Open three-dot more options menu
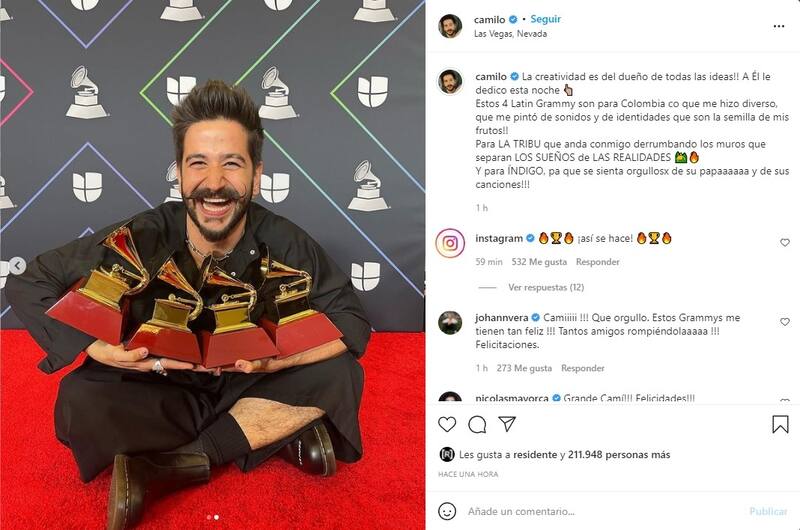The width and height of the screenshot is (800, 530). [779, 26]
